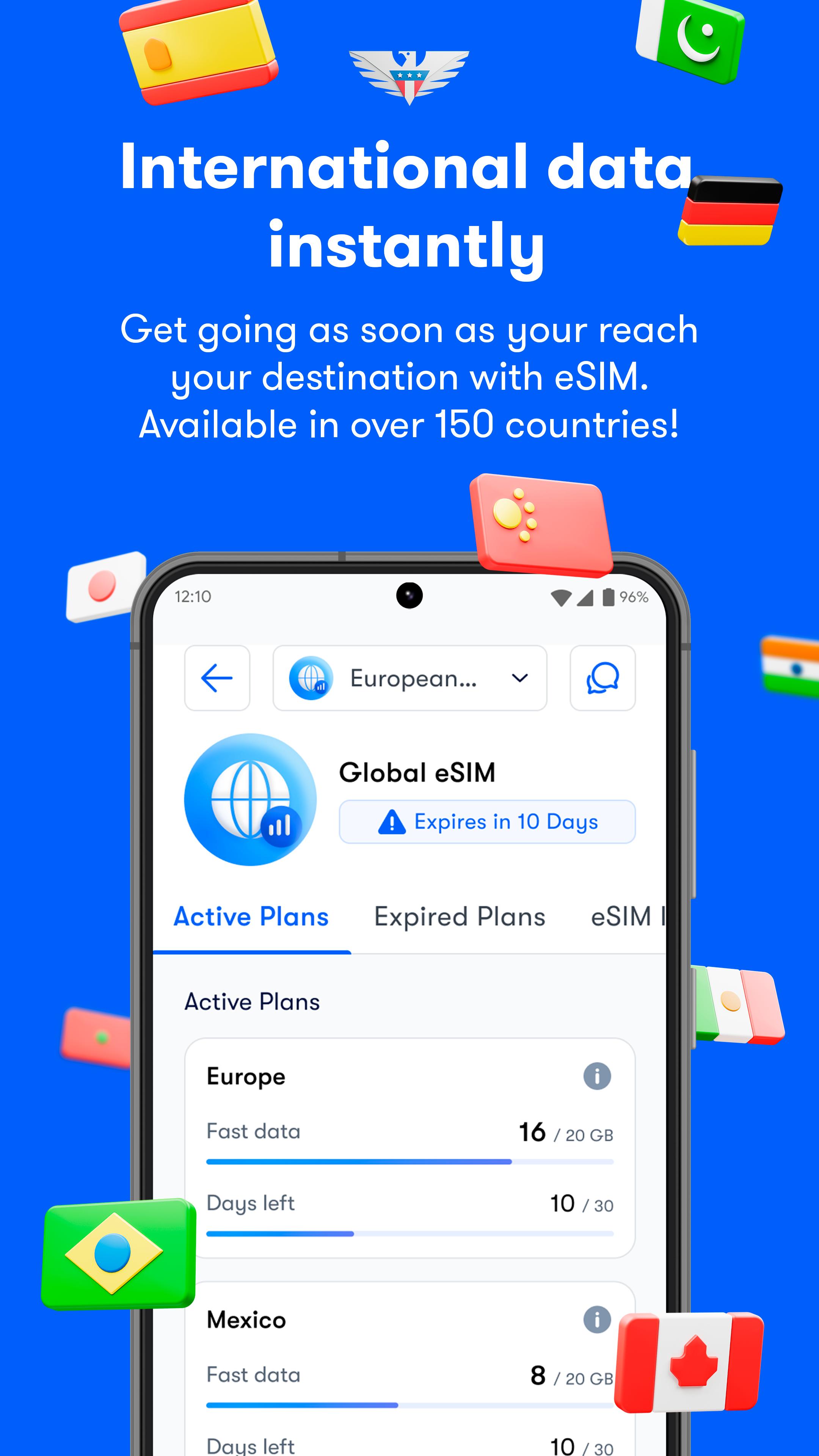
Task: Tap the back arrow navigation icon
Action: pos(218,678)
